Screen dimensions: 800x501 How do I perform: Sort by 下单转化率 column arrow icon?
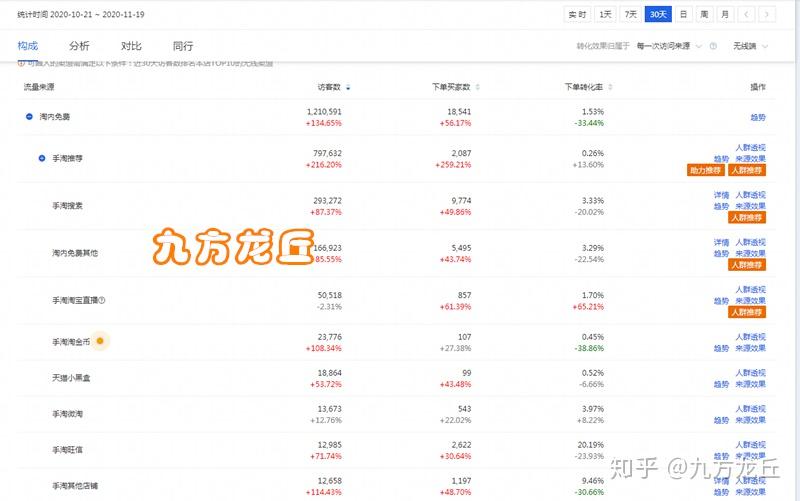click(x=610, y=87)
